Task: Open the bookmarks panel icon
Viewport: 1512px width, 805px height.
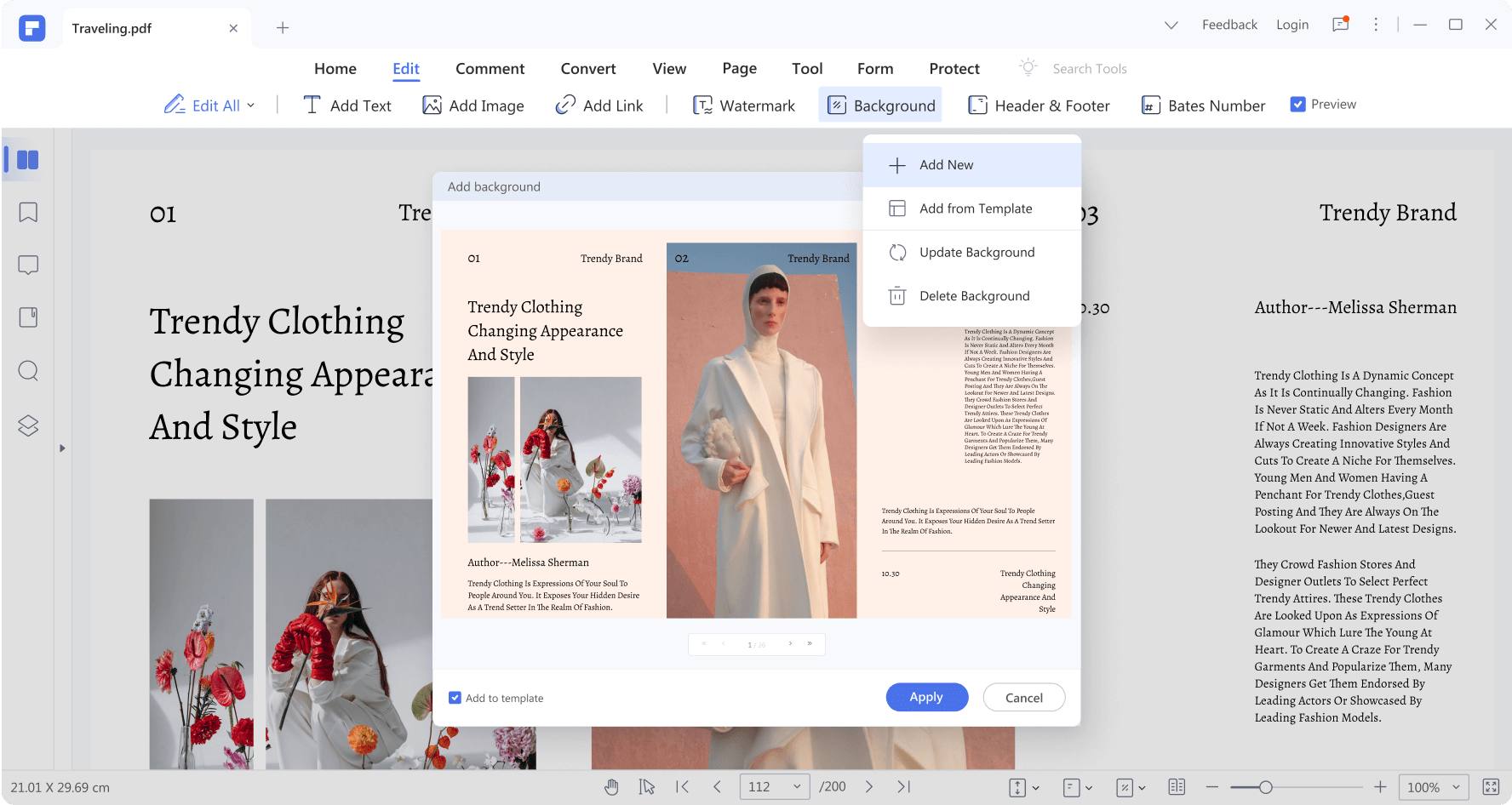Action: click(x=28, y=212)
